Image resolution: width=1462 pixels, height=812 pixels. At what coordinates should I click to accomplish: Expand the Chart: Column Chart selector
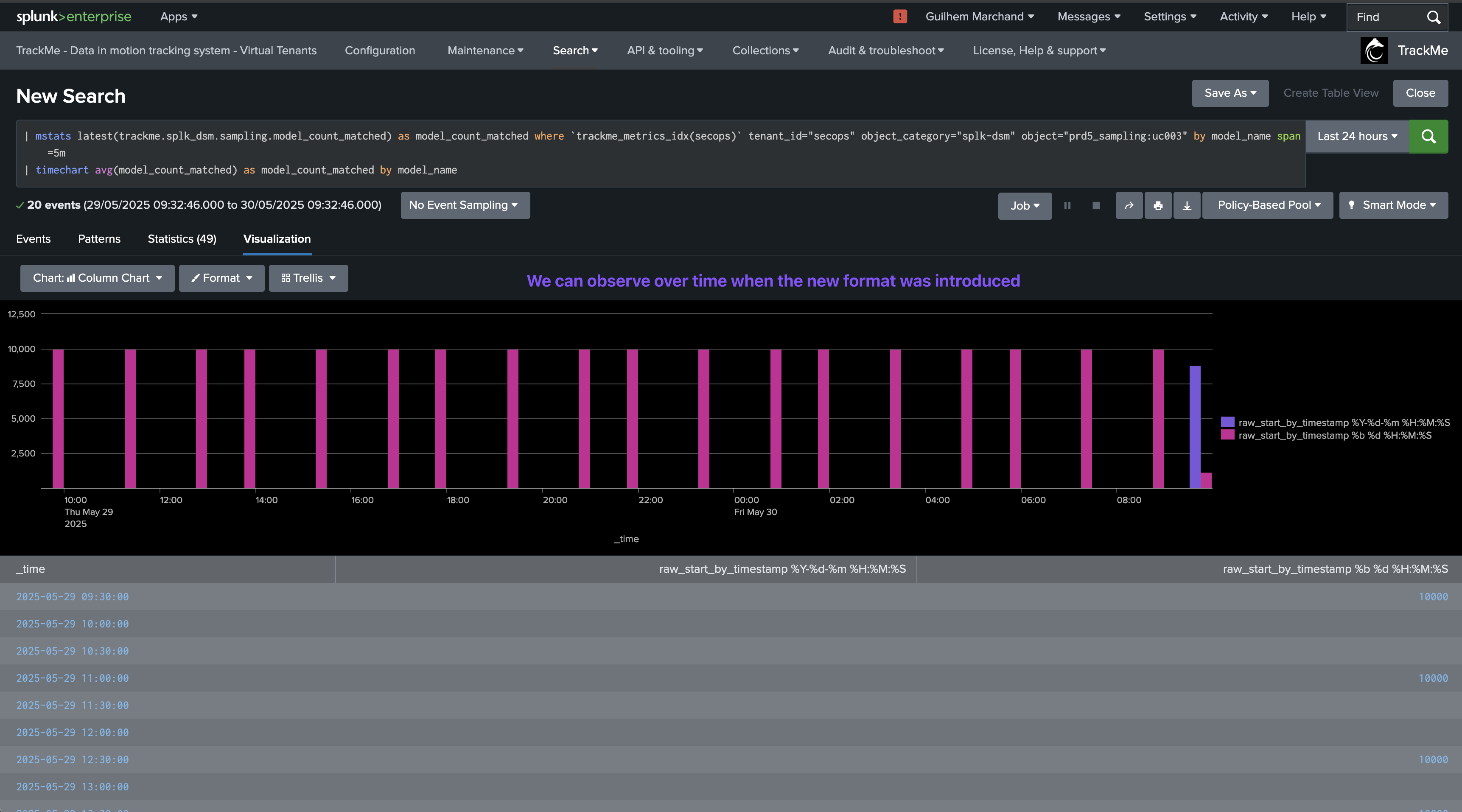97,278
